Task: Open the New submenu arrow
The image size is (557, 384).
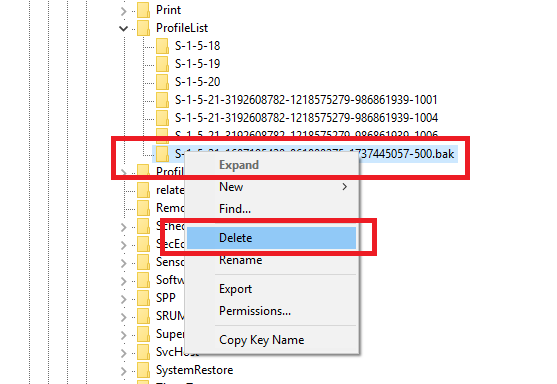Action: click(344, 187)
